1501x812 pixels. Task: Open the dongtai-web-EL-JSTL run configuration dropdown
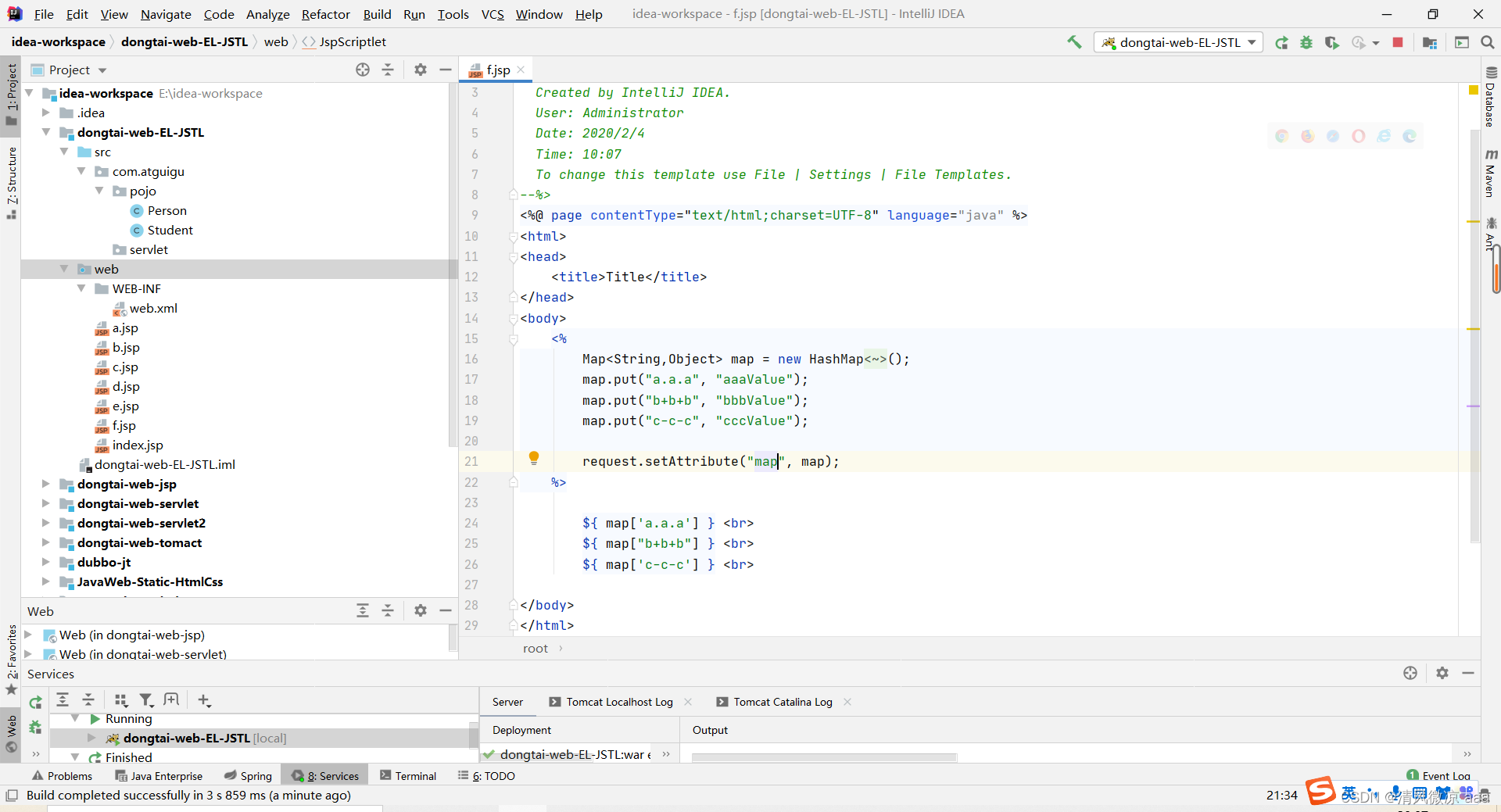1180,42
